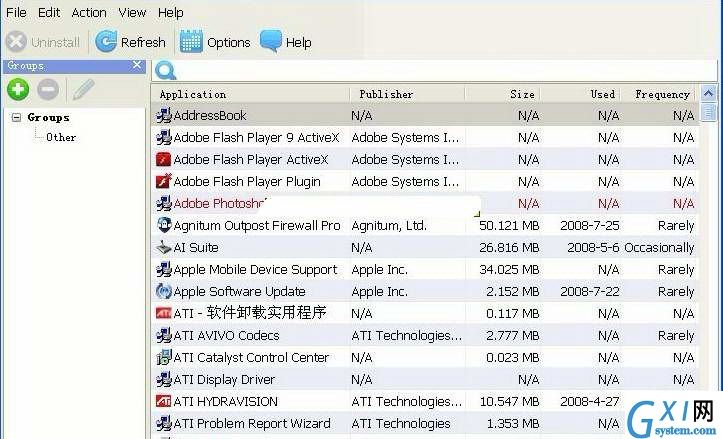Screen dimensions: 723x439
Task: Collapse the Groups tree node
Action: tap(16, 117)
